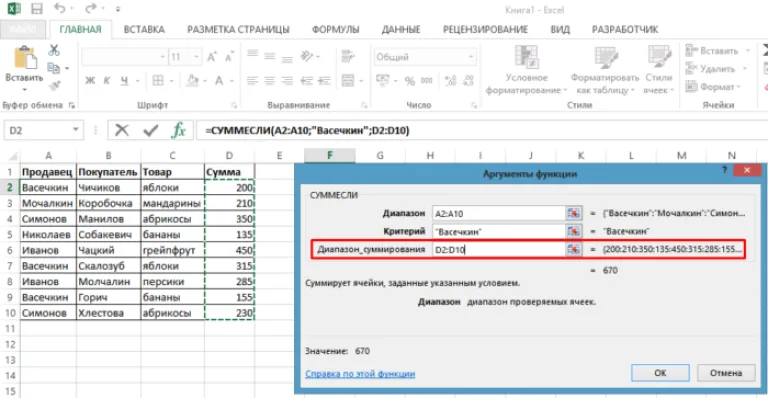Click Диапазон_суммирования range selector icon
This screenshot has height=398, width=768.
(574, 250)
